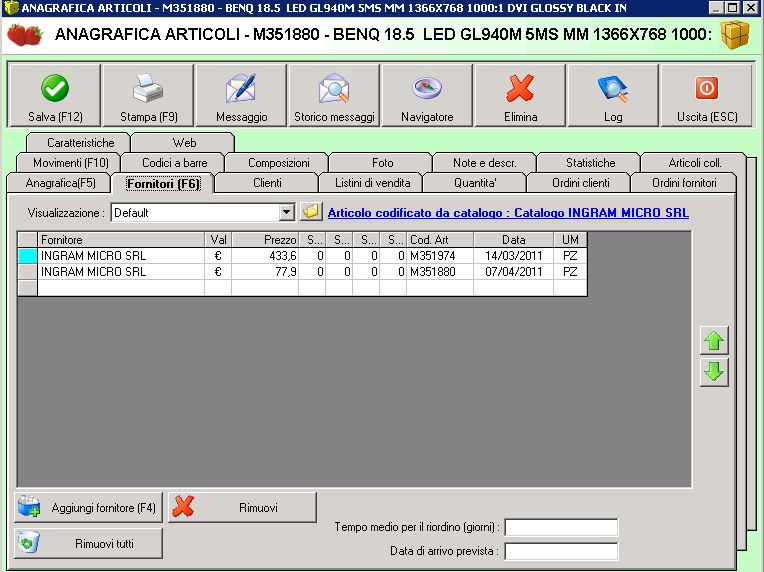Switch to the Quantita' tab
The width and height of the screenshot is (764, 572).
pos(475,183)
